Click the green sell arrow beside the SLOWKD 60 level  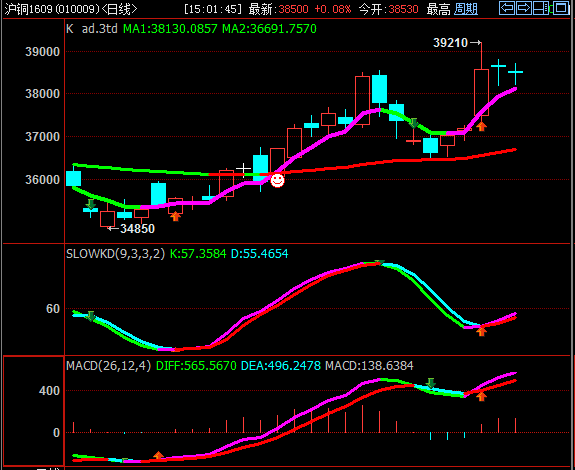tap(91, 316)
